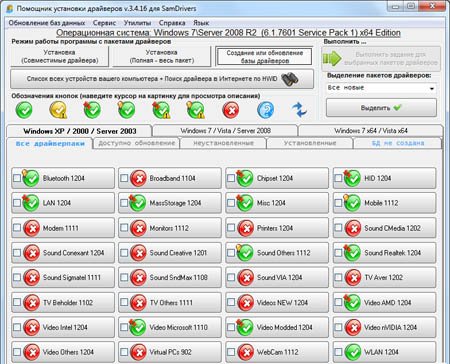Click the Sound VIA 1204 package button

(277, 278)
